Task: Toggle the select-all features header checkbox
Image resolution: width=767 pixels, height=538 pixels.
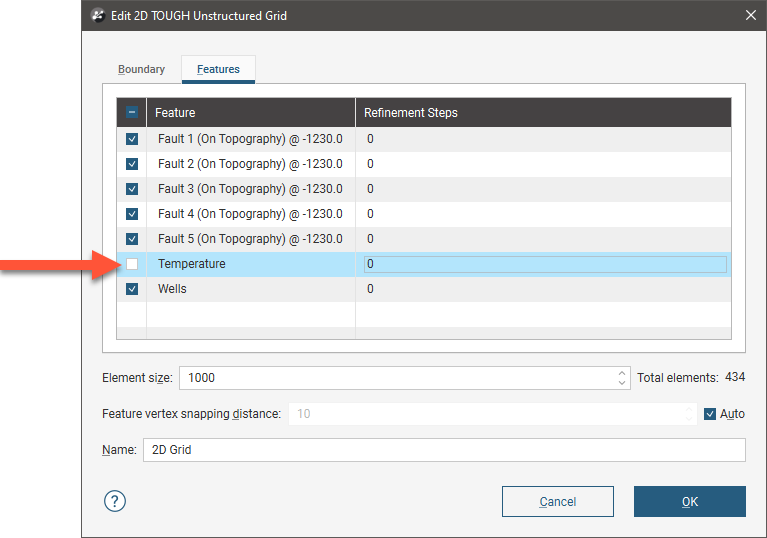Action: (132, 113)
